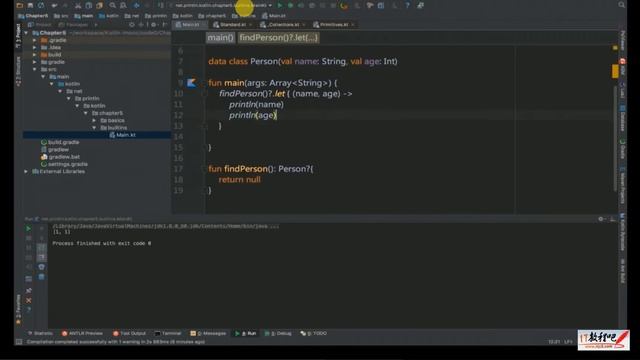Screen dimensions: 640x360
Task: Open the Text Output tool window
Action: pos(129,333)
